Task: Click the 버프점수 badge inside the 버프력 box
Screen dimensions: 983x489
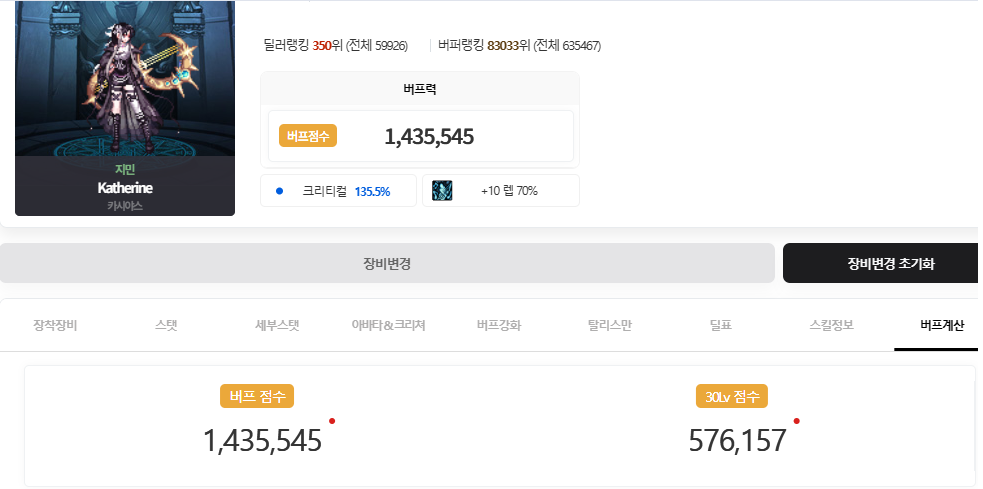Action: pyautogui.click(x=309, y=136)
